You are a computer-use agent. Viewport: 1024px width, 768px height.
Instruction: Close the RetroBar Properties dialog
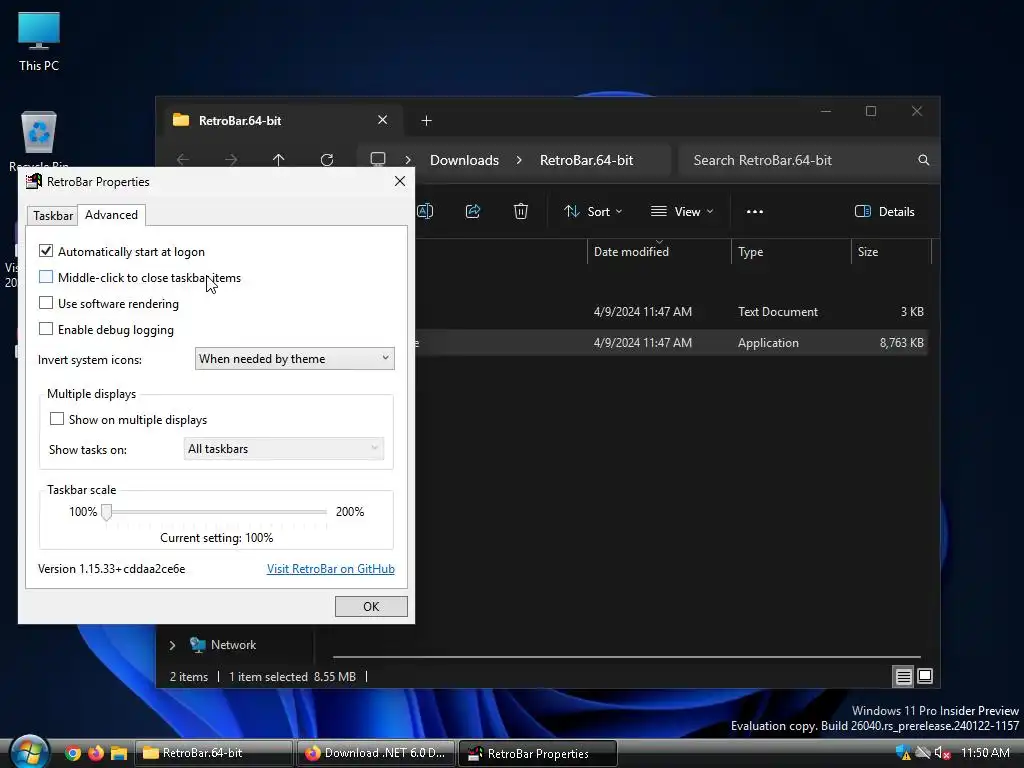click(x=400, y=182)
